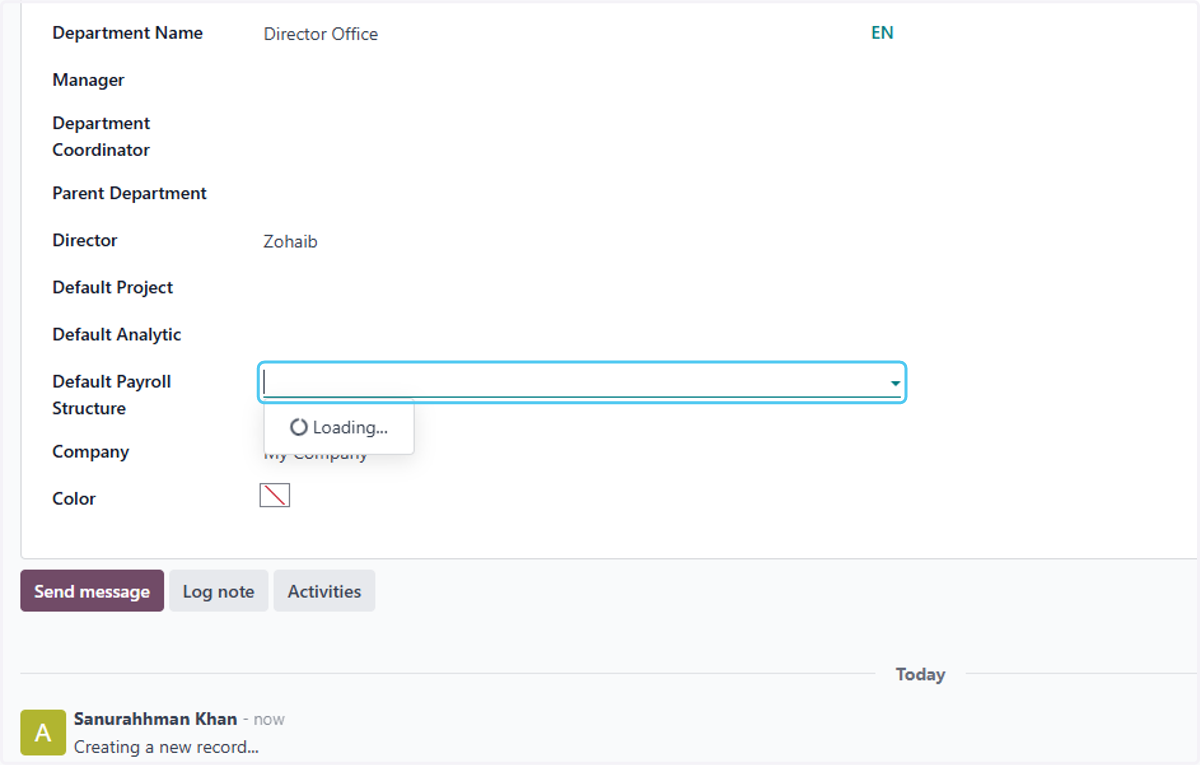Image resolution: width=1200 pixels, height=765 pixels.
Task: Click the Today date separator label
Action: coord(920,674)
